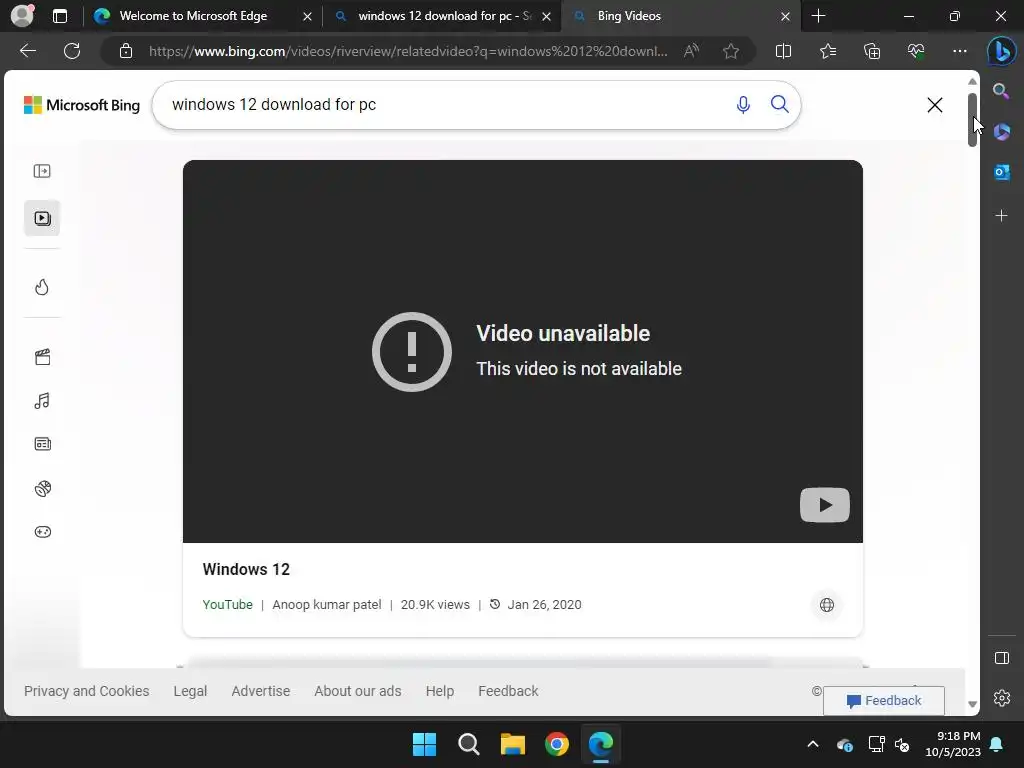Open the tab actions menu icon
This screenshot has width=1024, height=768.
point(59,16)
